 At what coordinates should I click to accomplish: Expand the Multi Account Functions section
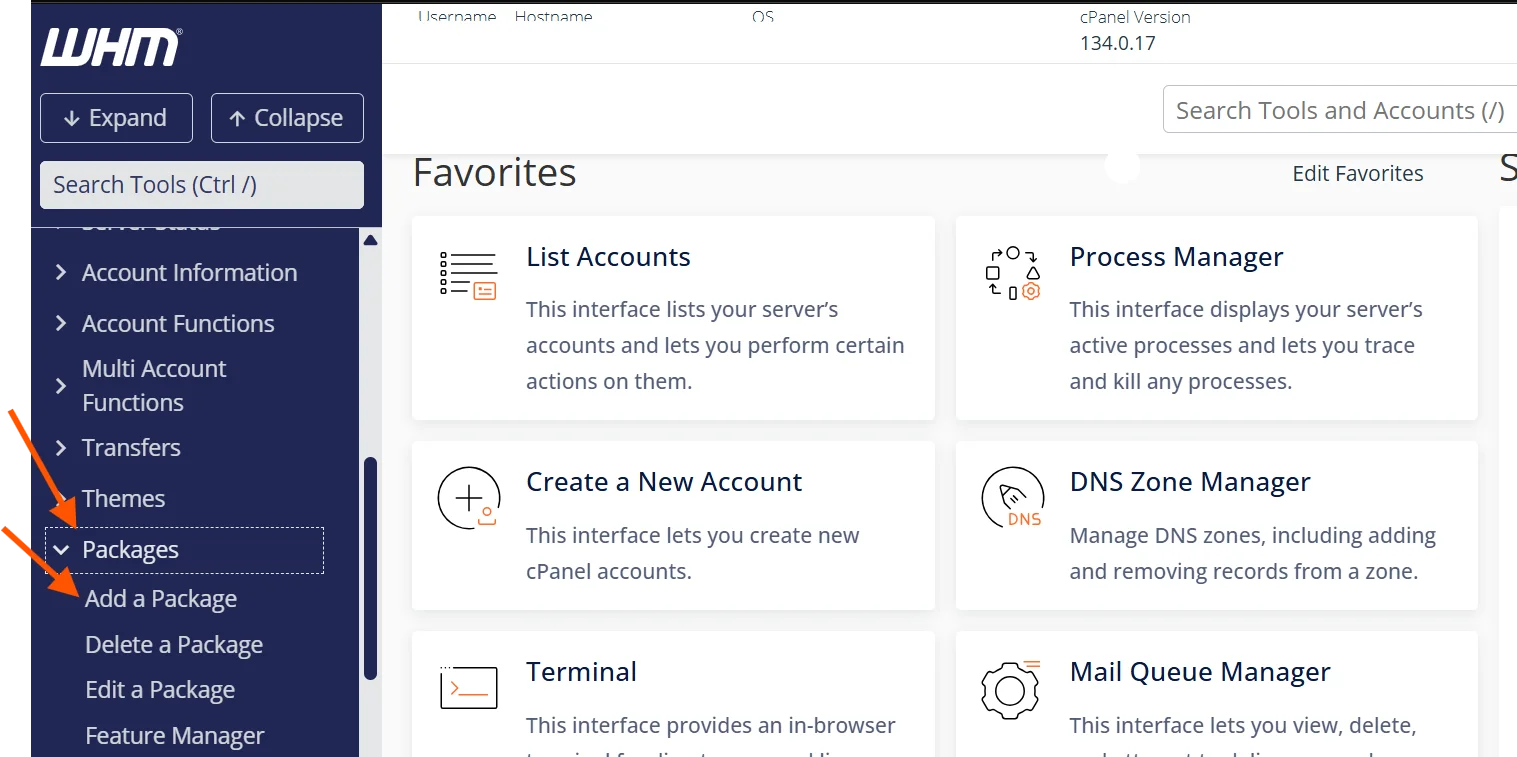[x=154, y=386]
